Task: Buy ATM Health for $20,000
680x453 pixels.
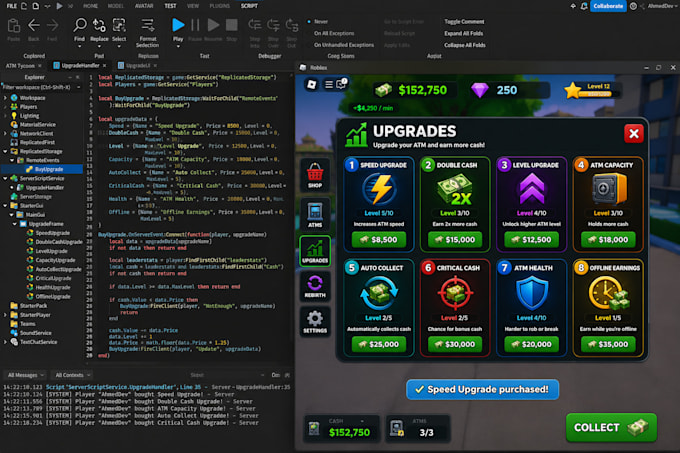Action: 531,344
